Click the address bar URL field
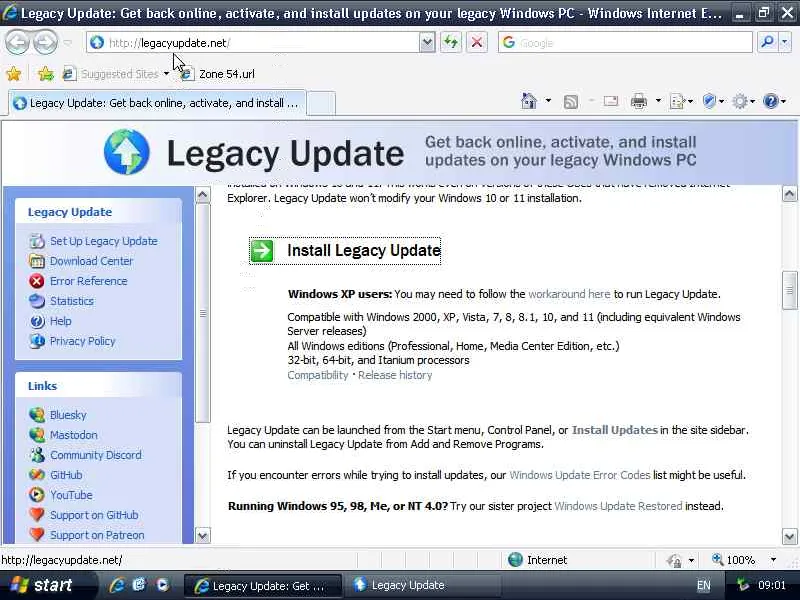Viewport: 800px width, 600px height. [254, 43]
